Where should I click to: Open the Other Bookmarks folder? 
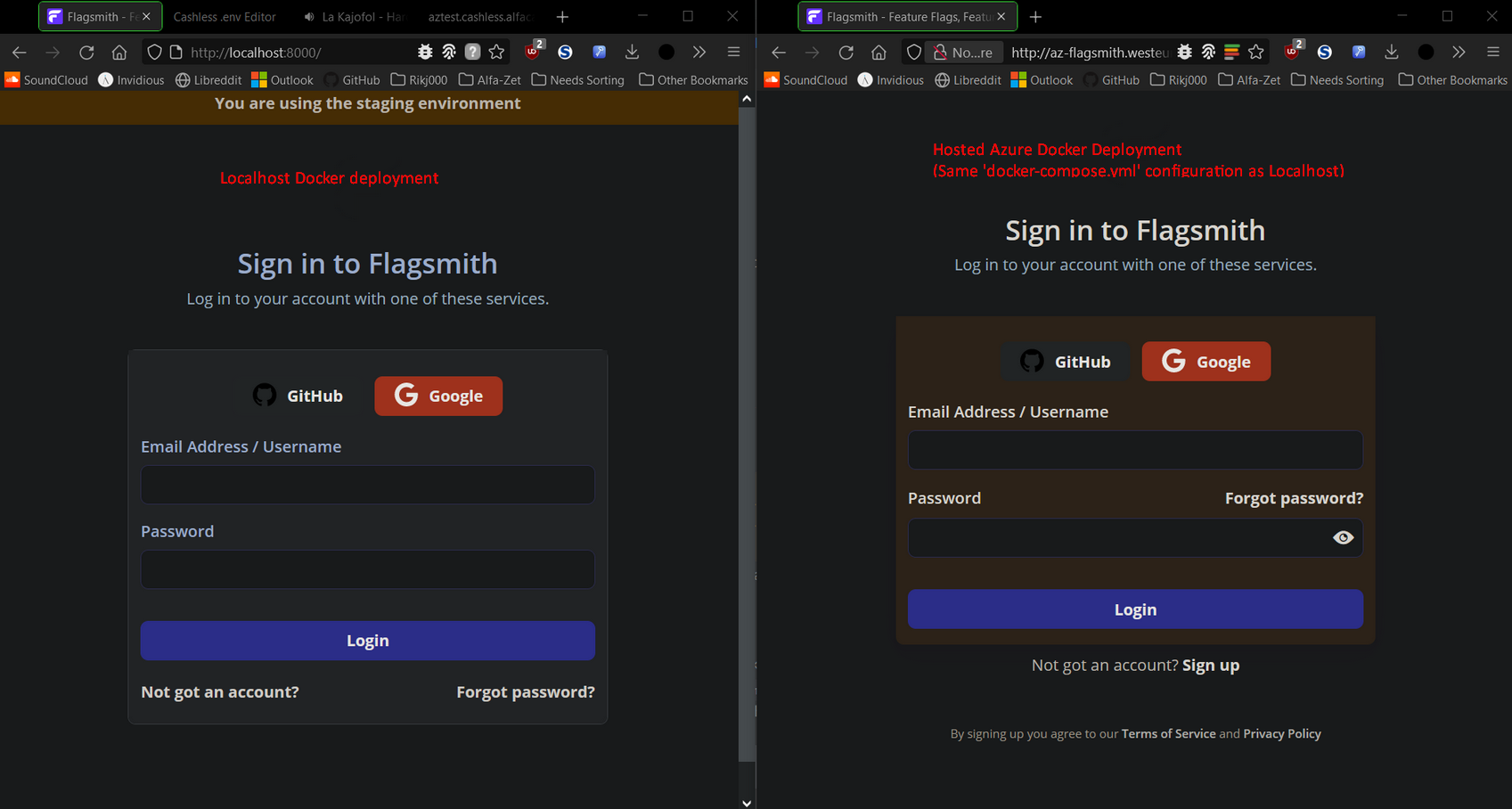693,79
